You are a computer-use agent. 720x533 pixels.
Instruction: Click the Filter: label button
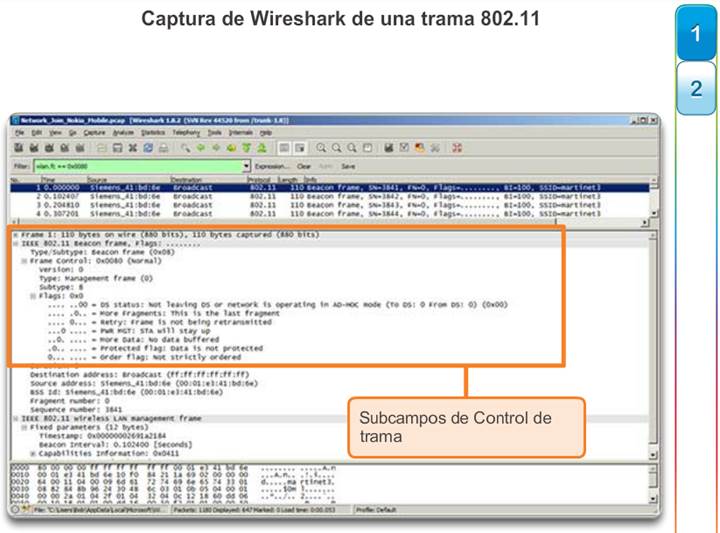pyautogui.click(x=21, y=166)
